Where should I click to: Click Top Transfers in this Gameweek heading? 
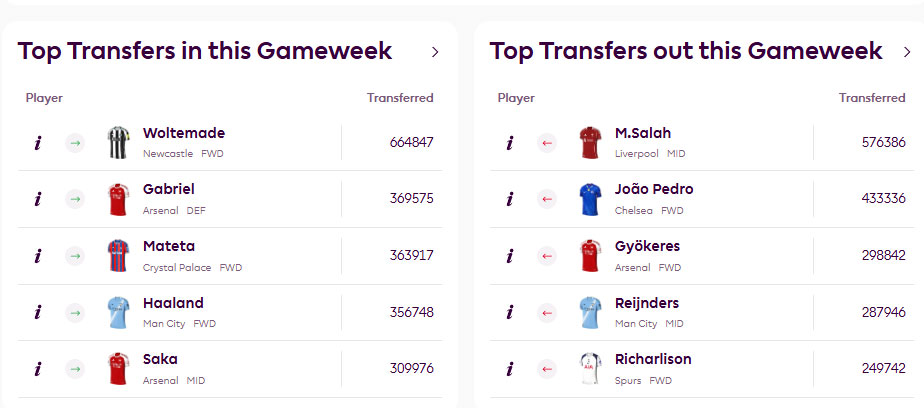pos(205,51)
